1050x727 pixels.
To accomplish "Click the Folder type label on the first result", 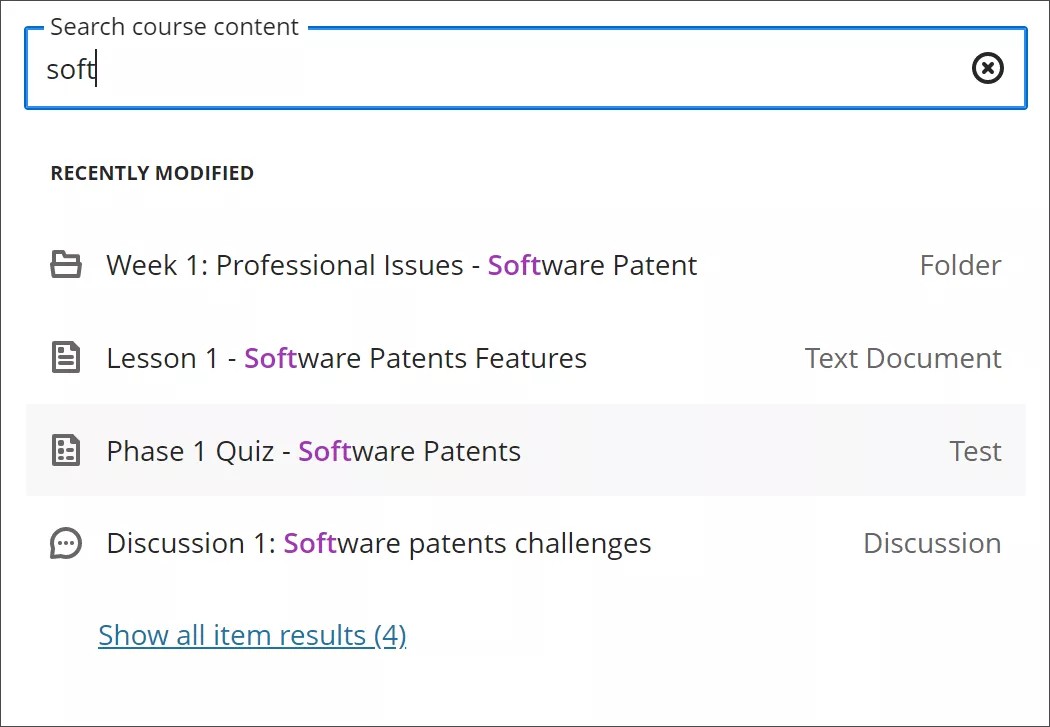I will (x=960, y=265).
